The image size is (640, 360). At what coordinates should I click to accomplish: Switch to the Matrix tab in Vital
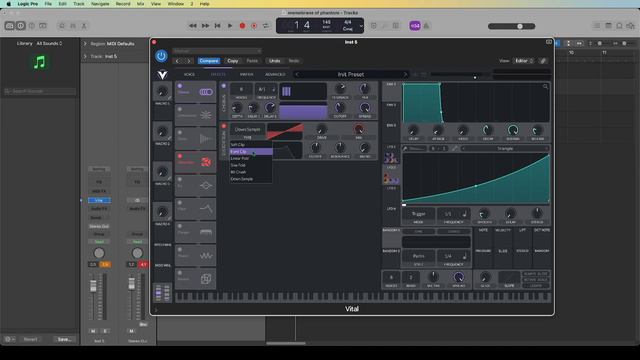coord(246,74)
